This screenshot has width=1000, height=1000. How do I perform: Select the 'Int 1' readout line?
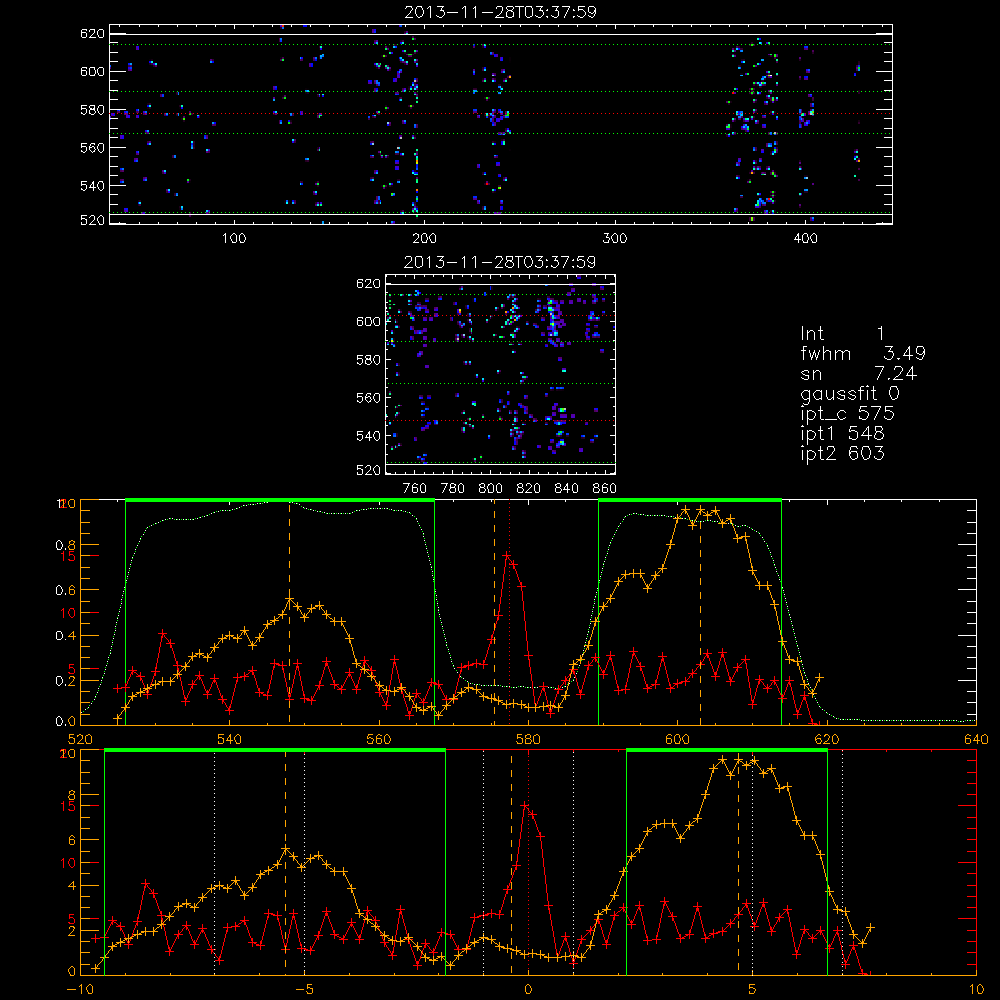click(842, 334)
